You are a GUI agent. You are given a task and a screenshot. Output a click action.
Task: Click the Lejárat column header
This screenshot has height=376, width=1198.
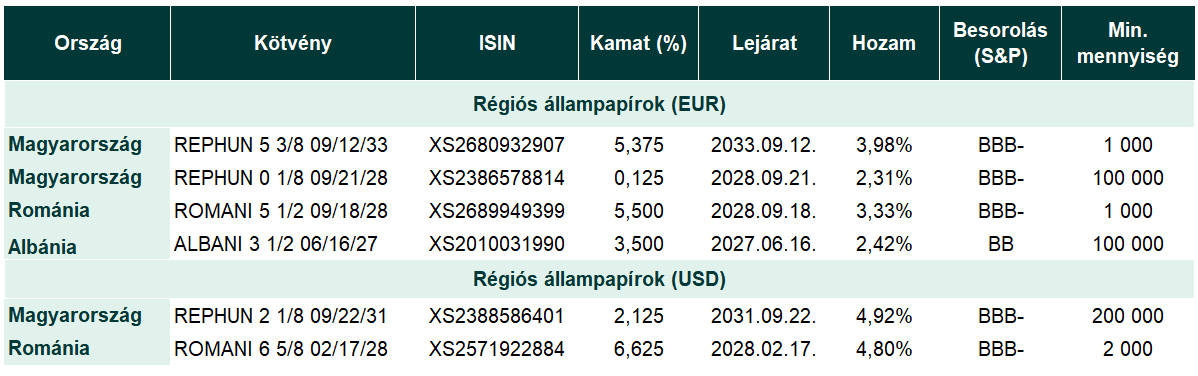(x=763, y=44)
